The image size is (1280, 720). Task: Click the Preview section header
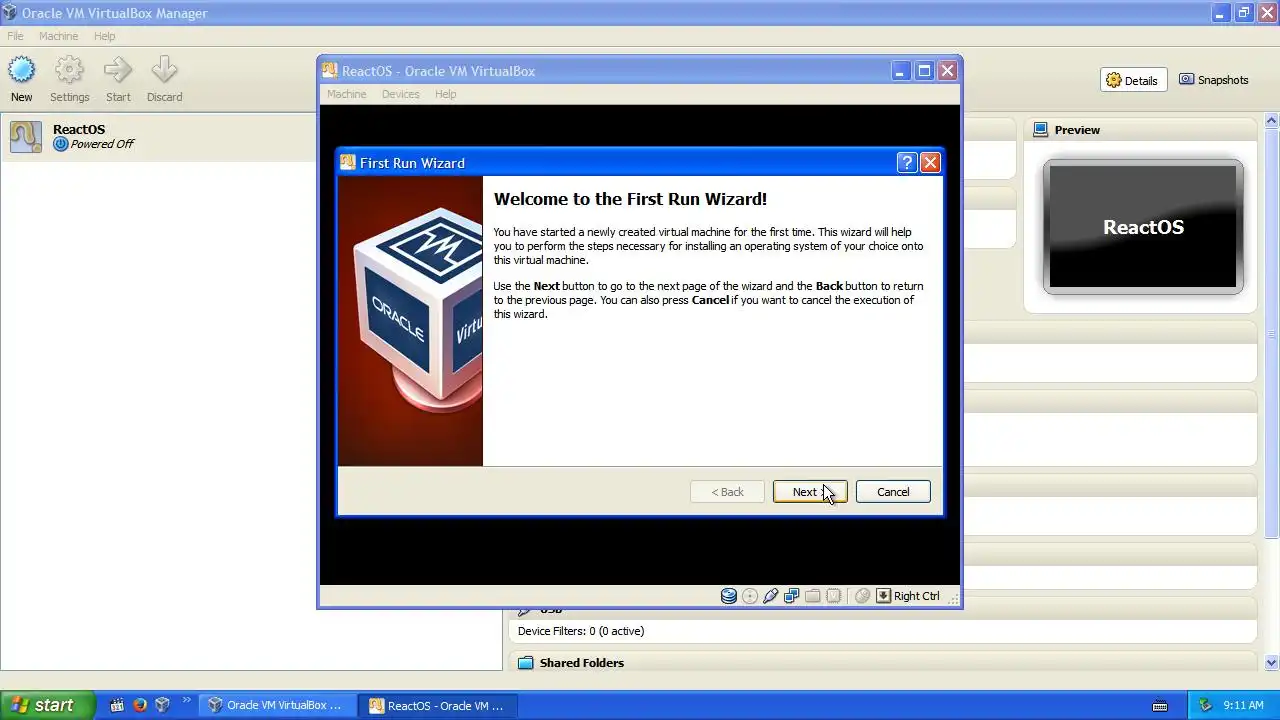click(1140, 130)
